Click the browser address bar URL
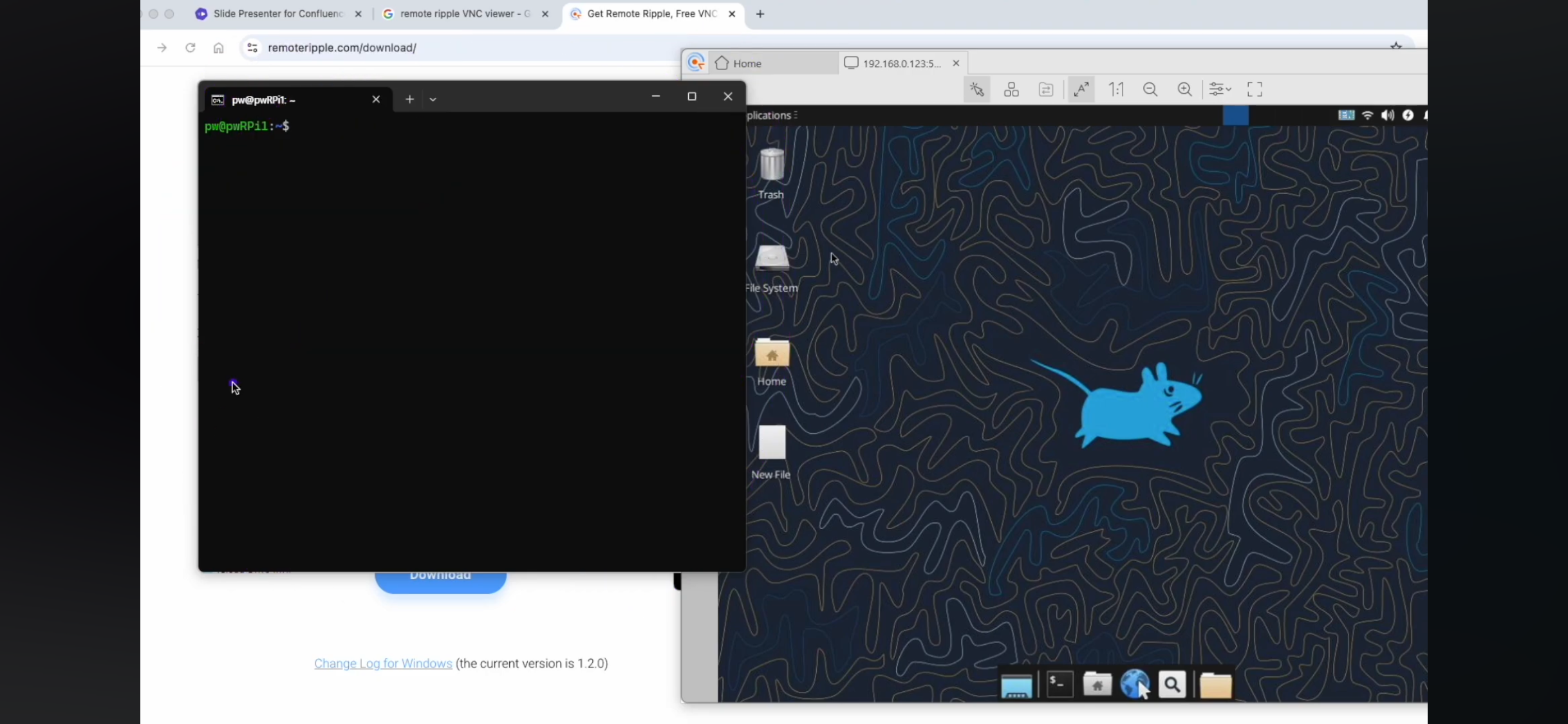 [342, 48]
